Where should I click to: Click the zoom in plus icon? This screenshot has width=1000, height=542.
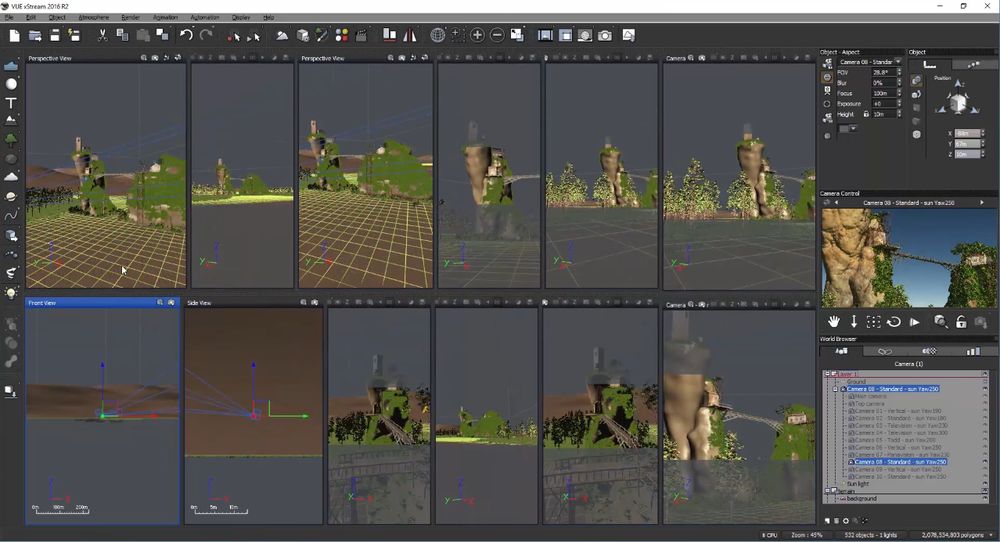[477, 35]
